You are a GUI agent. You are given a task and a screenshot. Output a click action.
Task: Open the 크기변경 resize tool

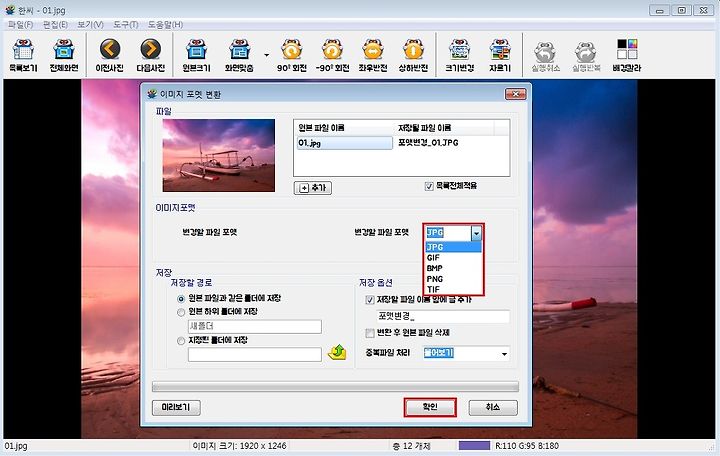pos(460,55)
